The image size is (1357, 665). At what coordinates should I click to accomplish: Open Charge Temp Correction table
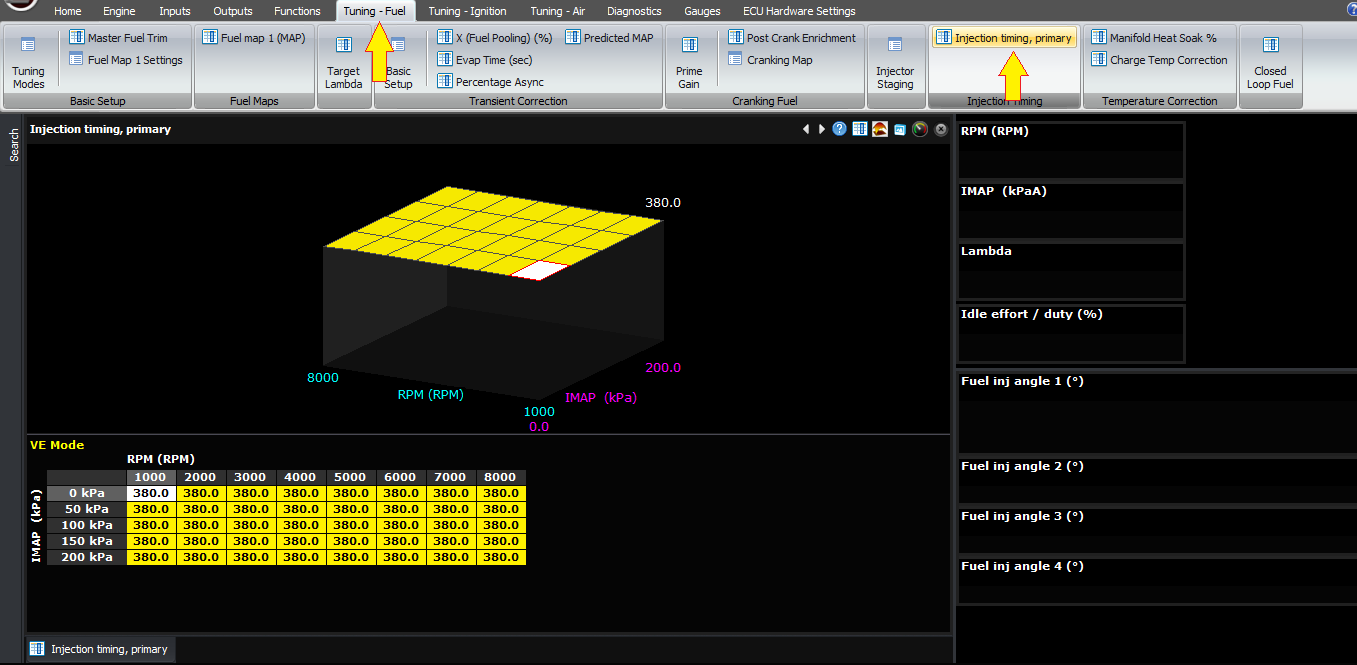1159,60
